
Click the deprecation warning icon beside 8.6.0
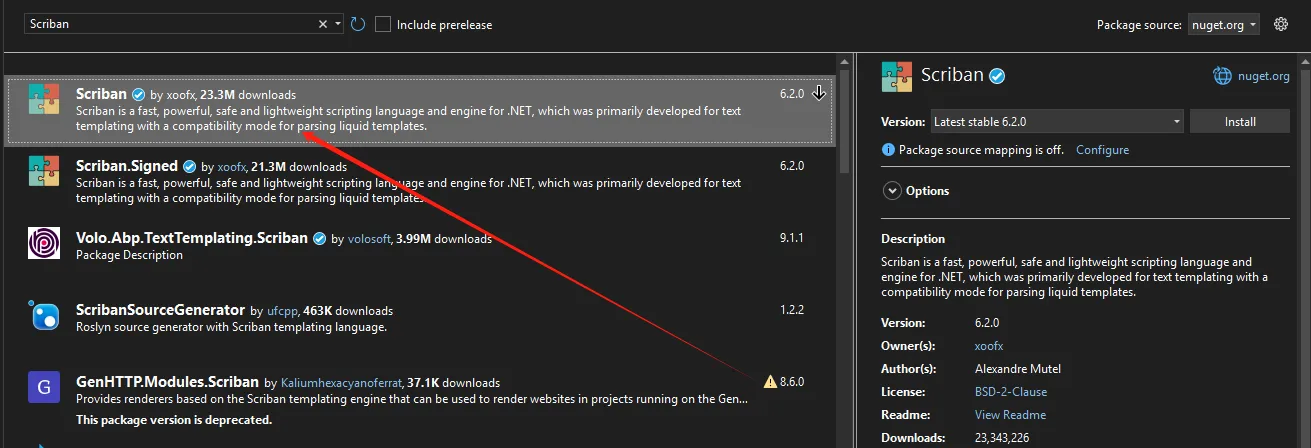pyautogui.click(x=770, y=382)
